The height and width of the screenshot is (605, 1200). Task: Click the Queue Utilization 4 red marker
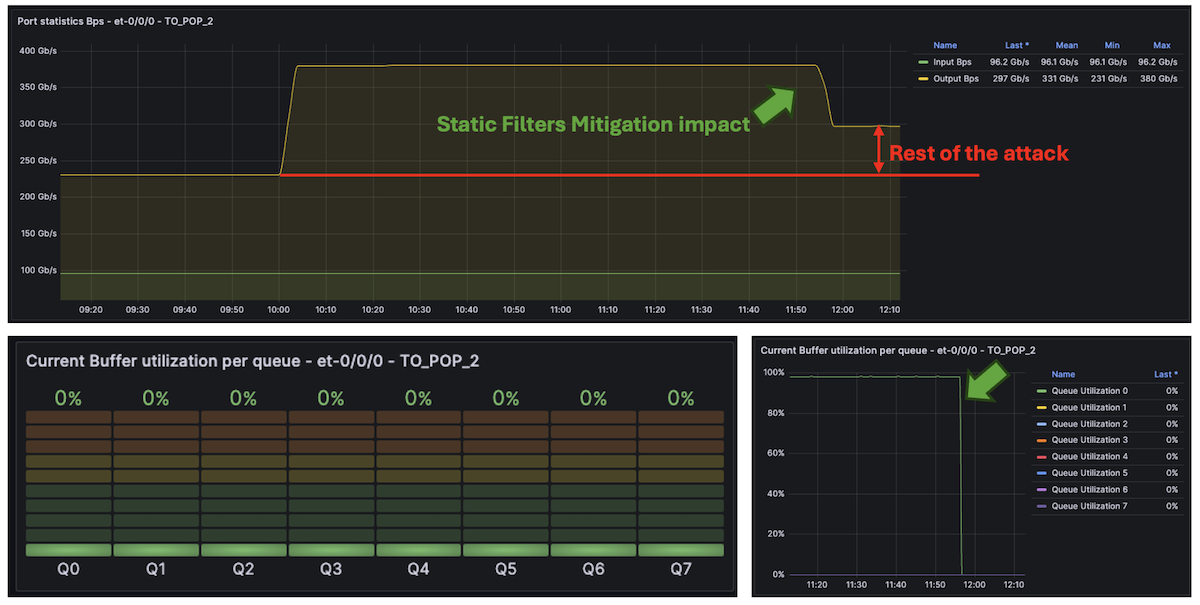(1043, 456)
